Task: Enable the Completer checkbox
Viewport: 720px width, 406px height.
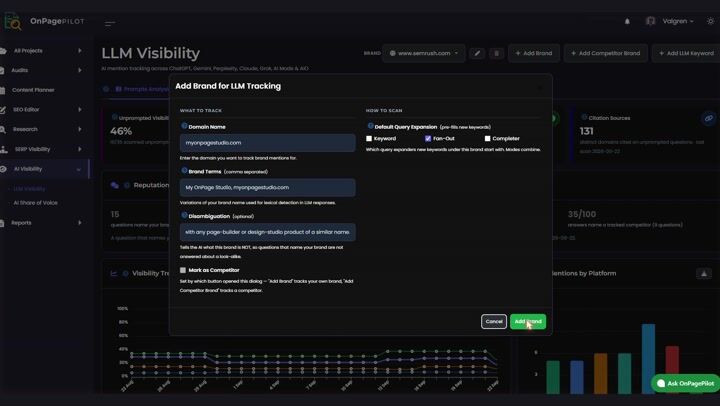Action: 487,138
